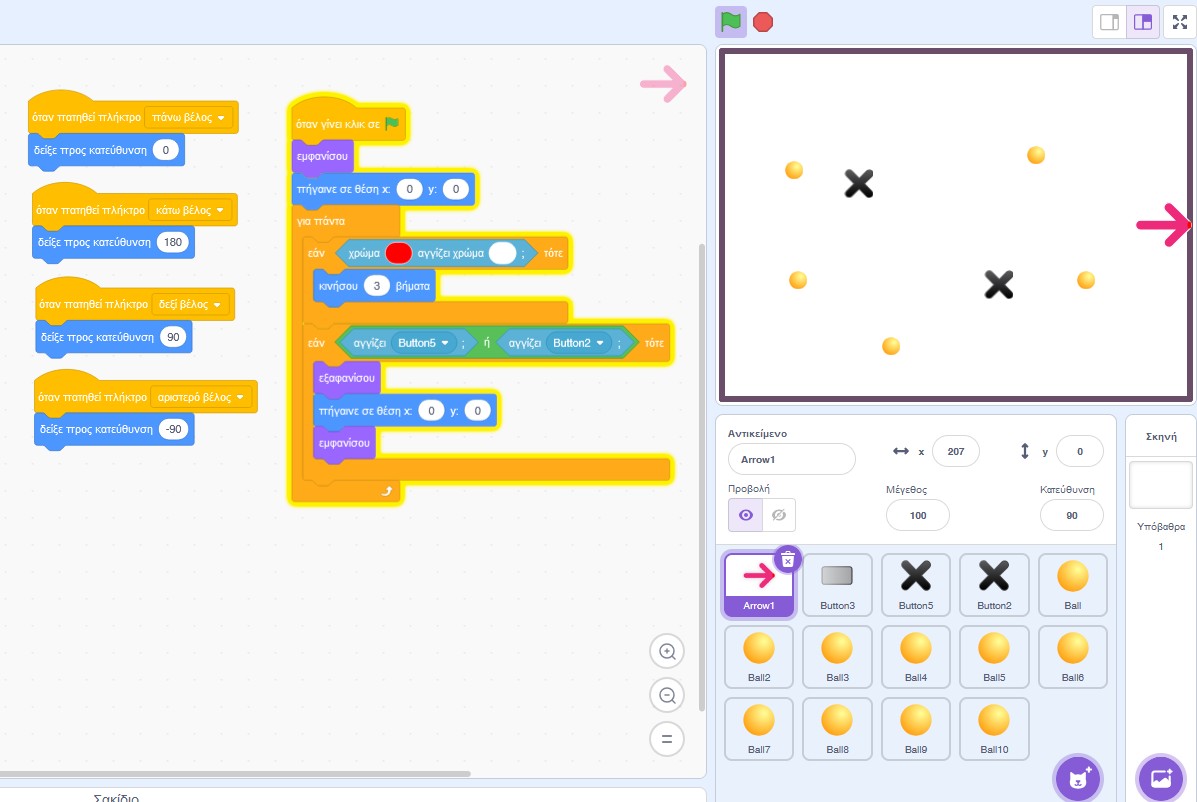Edit direction value -90 in the block
1197x802 pixels.
pyautogui.click(x=174, y=430)
